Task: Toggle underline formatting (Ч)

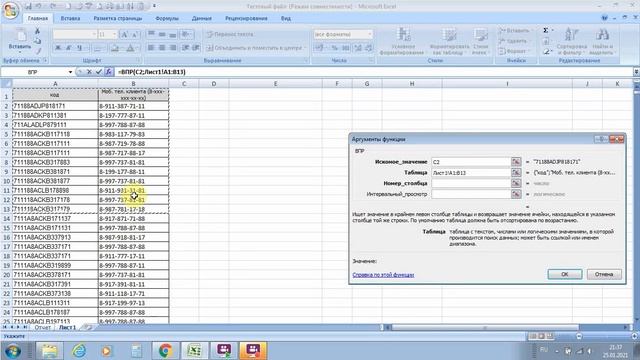Action: 80,48
